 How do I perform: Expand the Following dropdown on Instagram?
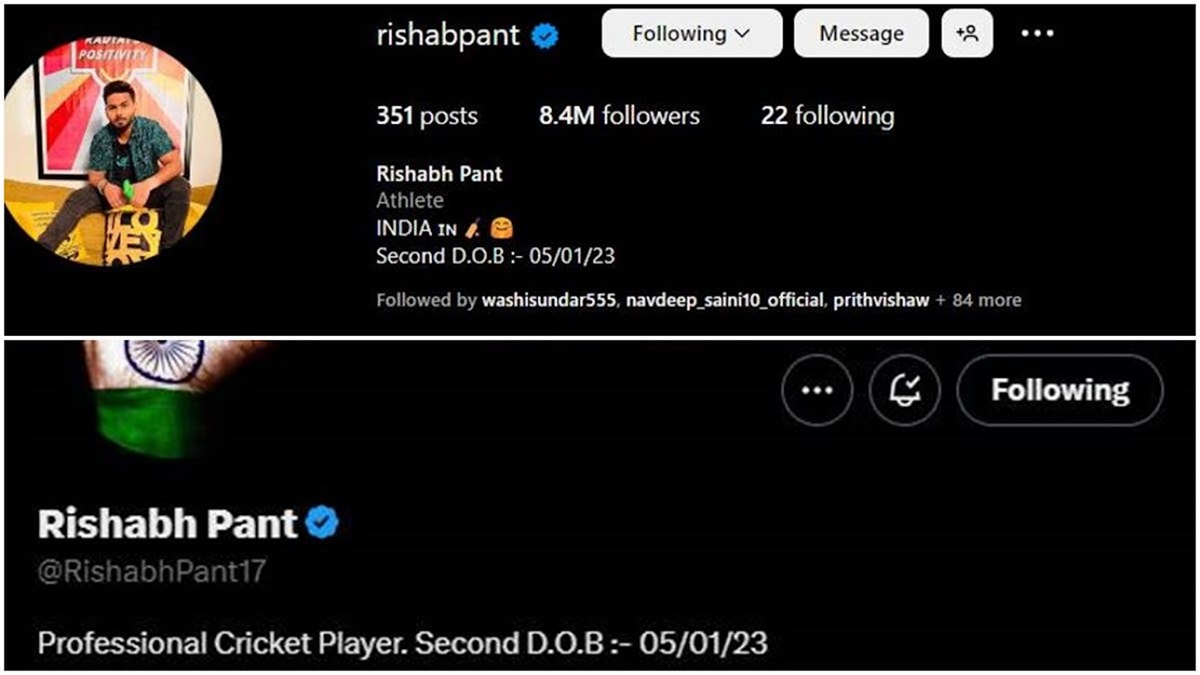[x=691, y=33]
